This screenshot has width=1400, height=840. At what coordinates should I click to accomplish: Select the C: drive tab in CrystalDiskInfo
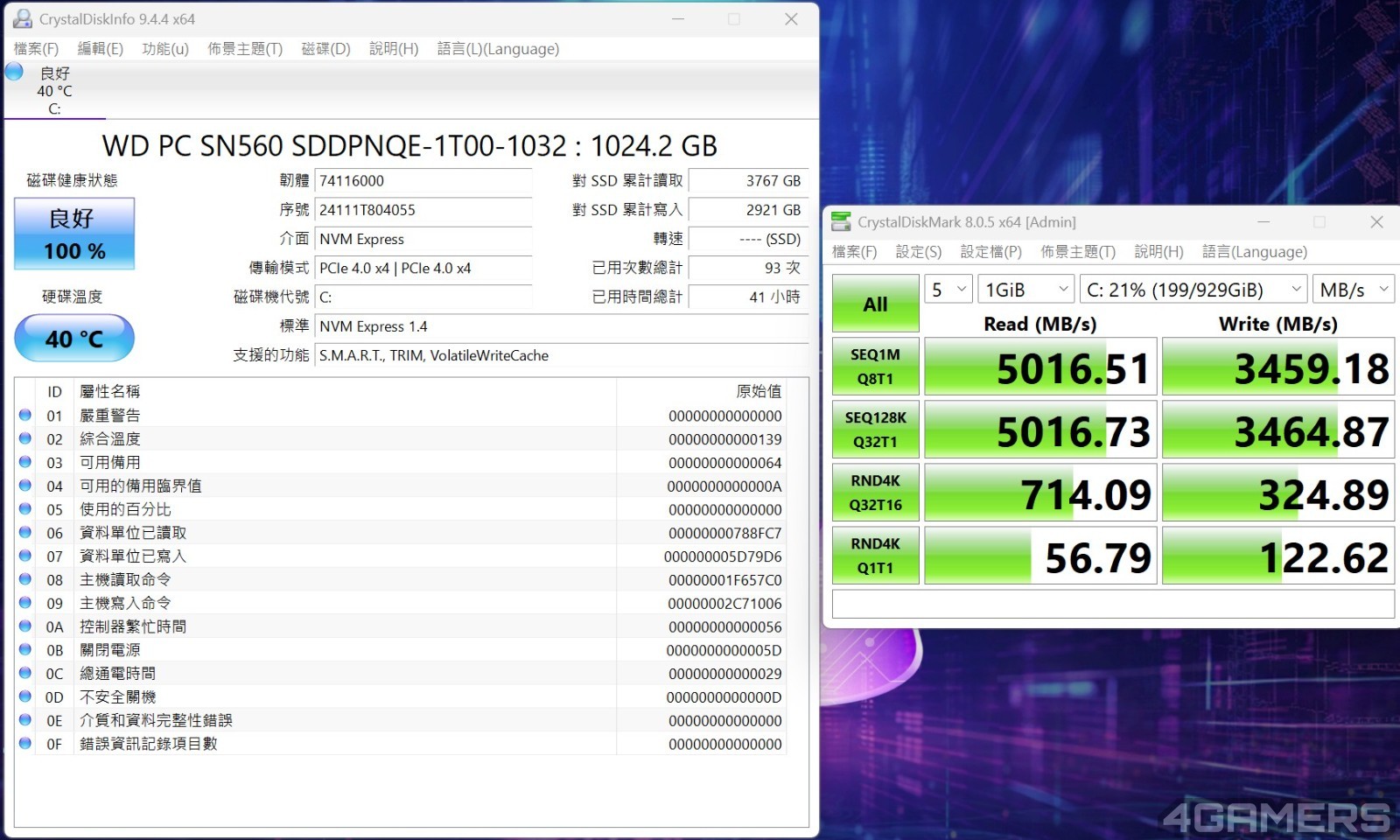point(54,90)
